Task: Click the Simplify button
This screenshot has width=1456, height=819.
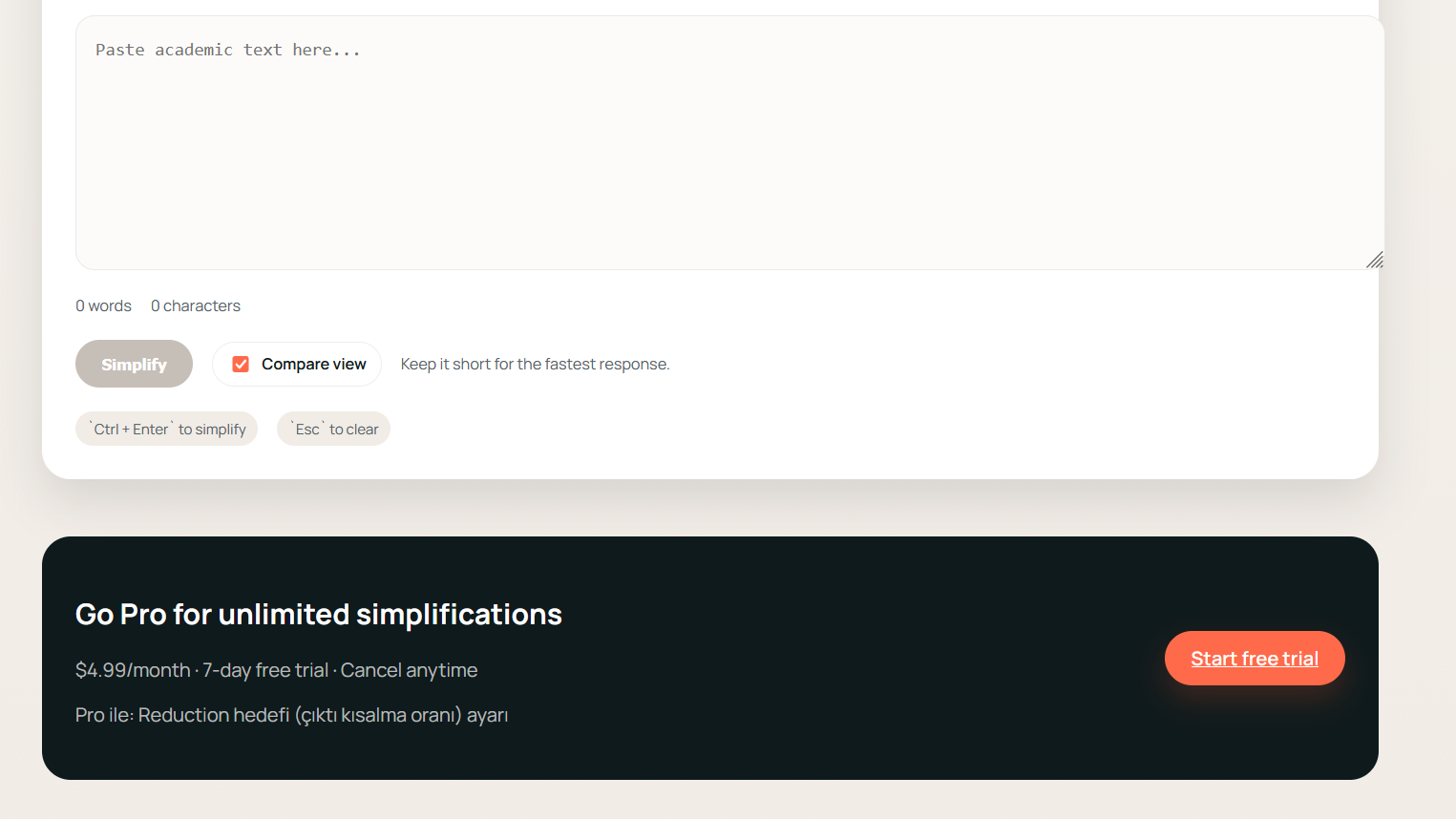Action: tap(134, 364)
